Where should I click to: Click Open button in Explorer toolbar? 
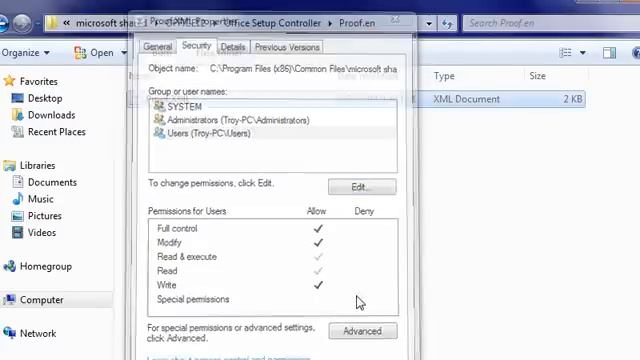tap(94, 53)
